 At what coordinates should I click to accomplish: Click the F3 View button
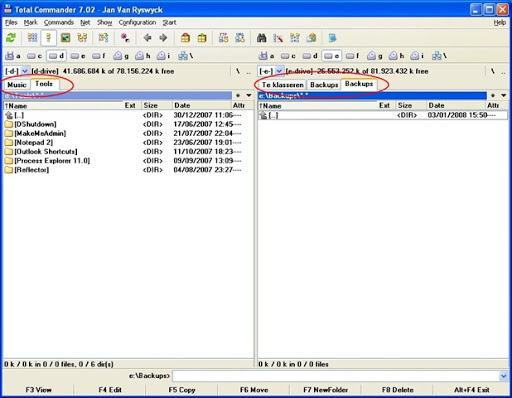click(38, 390)
